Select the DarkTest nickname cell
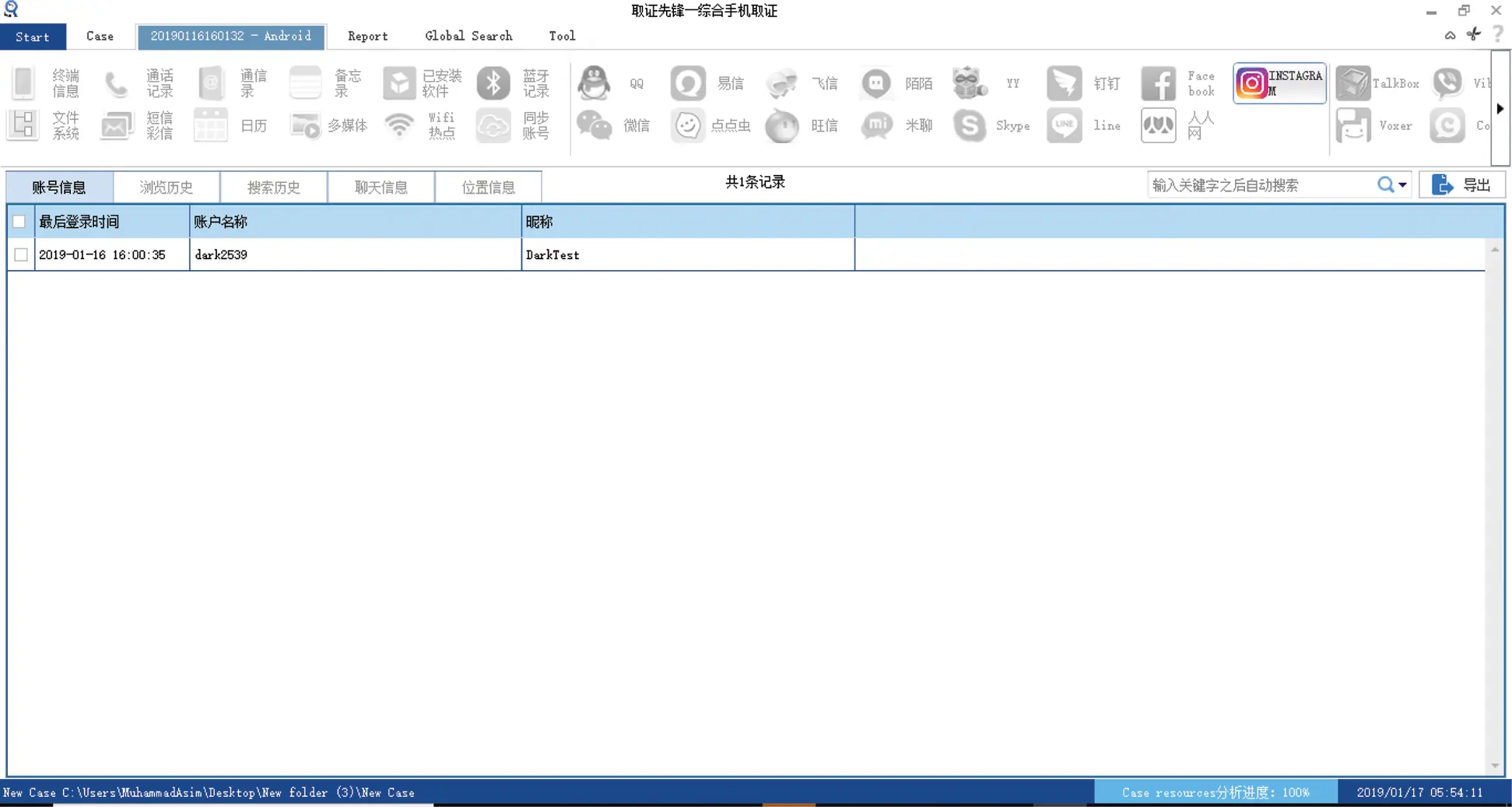1512x807 pixels. pyautogui.click(x=688, y=254)
